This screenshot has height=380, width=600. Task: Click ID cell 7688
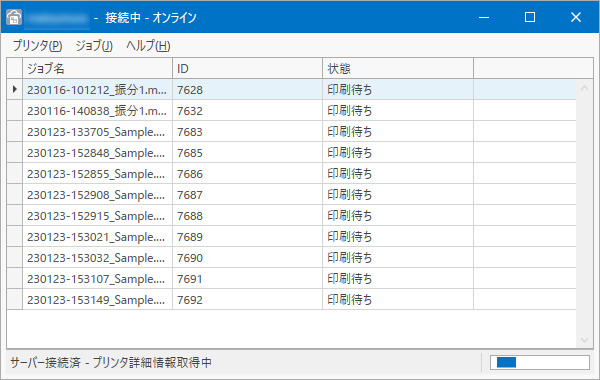248,216
